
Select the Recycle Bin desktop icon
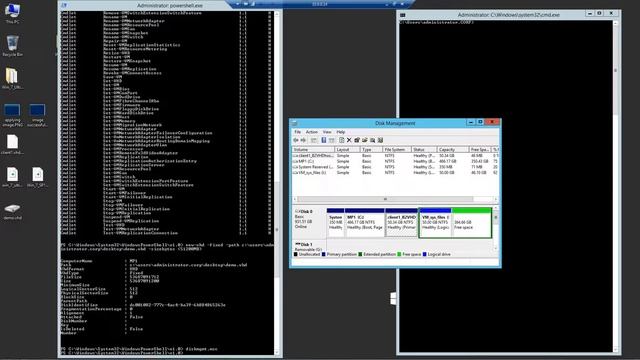pyautogui.click(x=12, y=46)
